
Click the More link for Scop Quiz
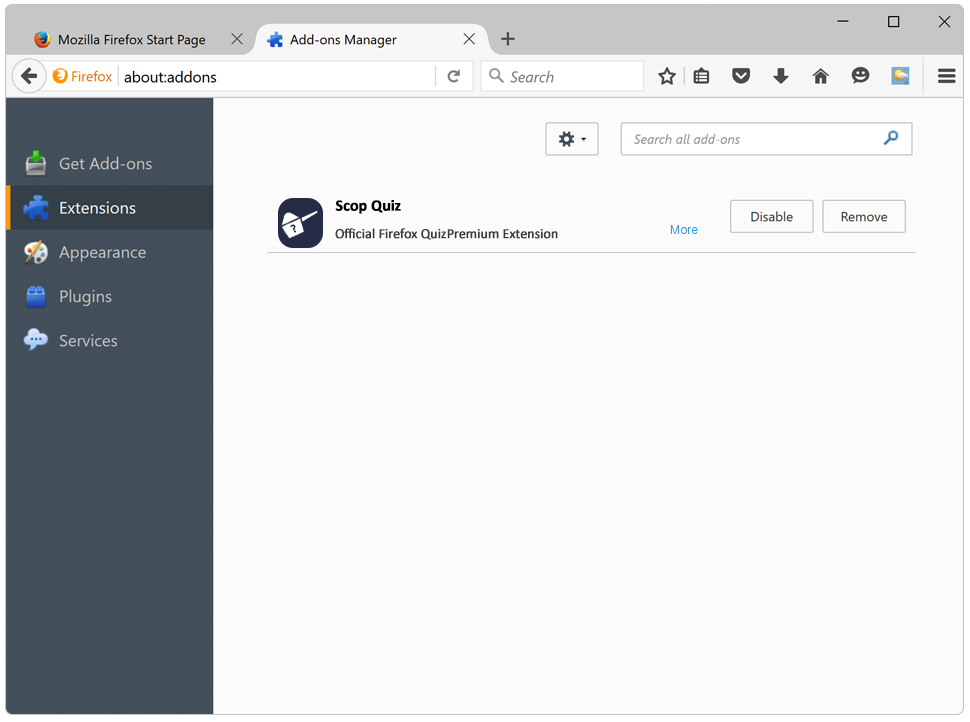[x=684, y=230]
